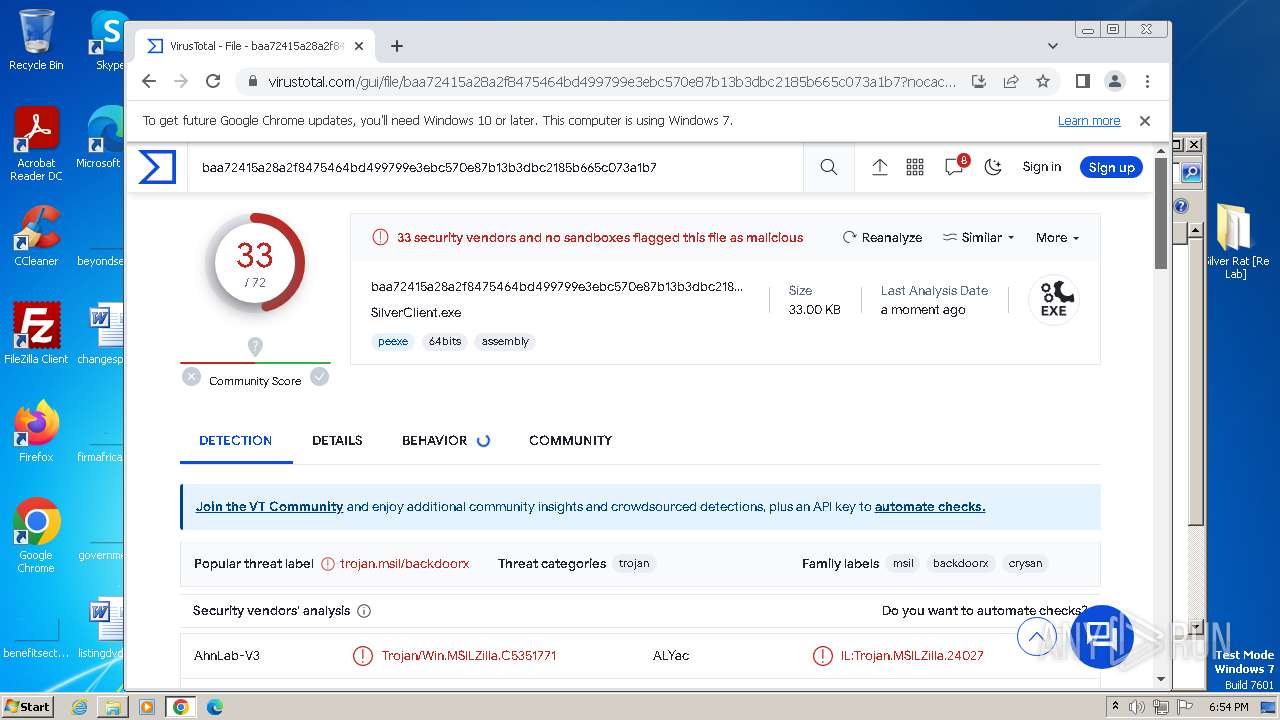The height and width of the screenshot is (720, 1280).
Task: Click the Edge taskbar icon
Action: 215,707
